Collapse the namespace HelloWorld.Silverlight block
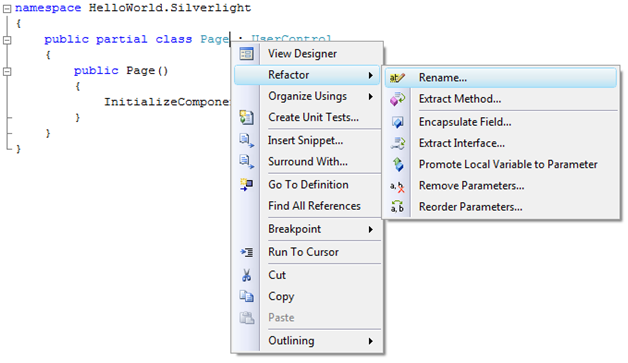Image resolution: width=628 pixels, height=363 pixels. coord(7,8)
